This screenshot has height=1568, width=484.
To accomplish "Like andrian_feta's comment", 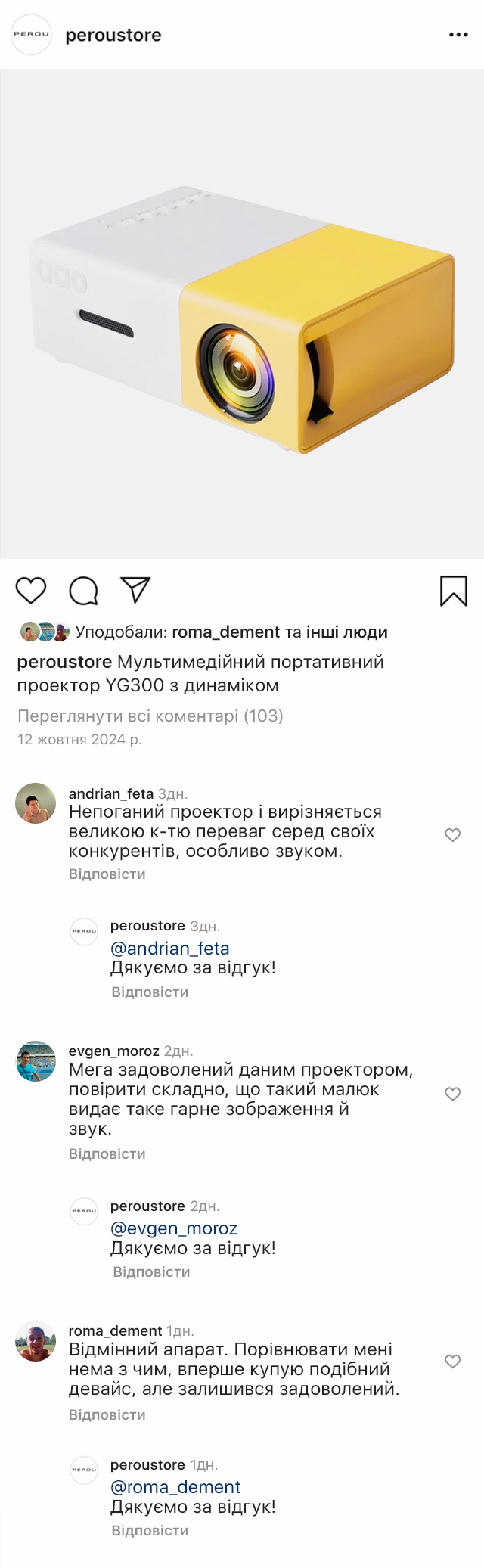I will [x=452, y=834].
